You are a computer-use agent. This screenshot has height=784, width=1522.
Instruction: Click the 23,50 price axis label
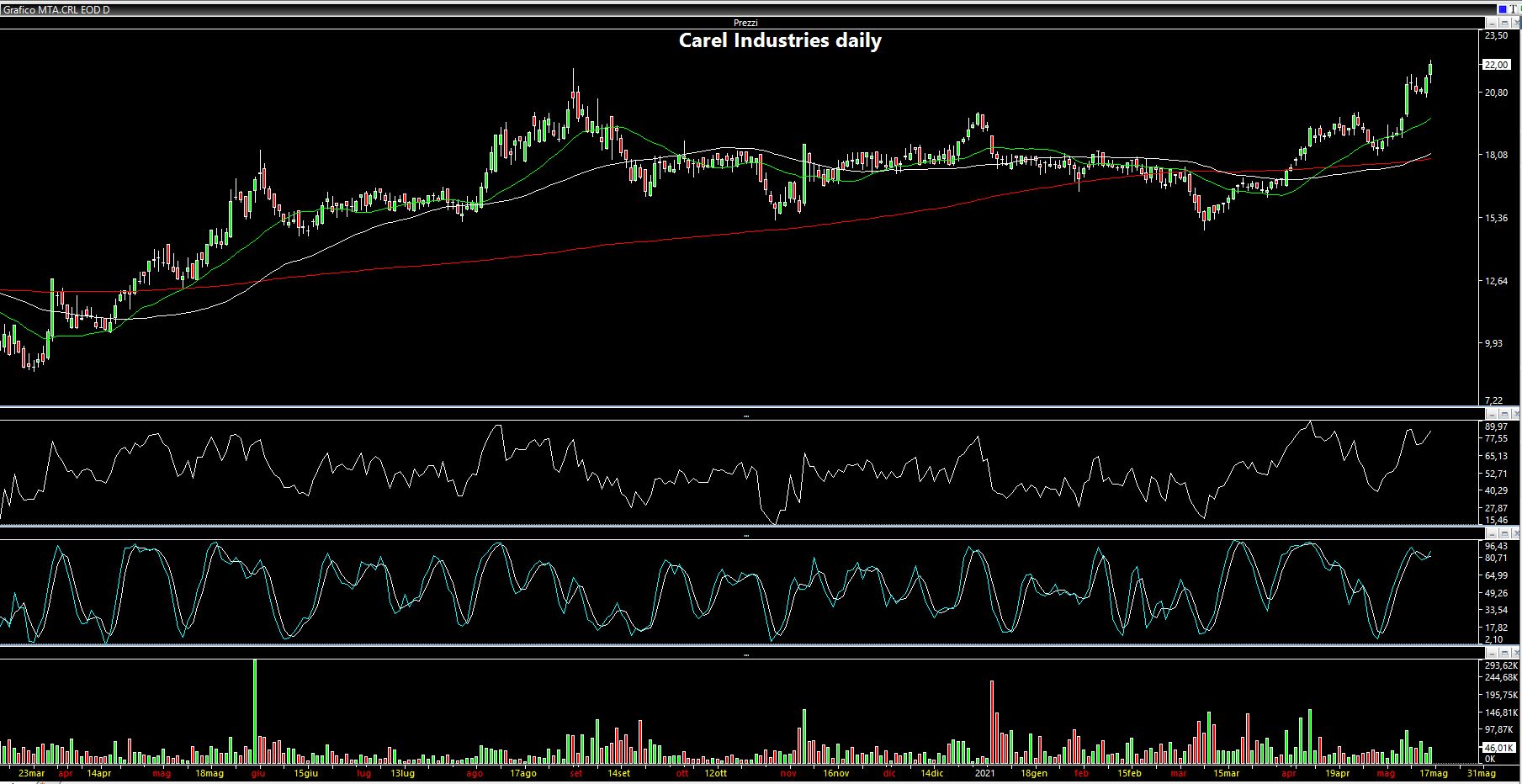(x=1497, y=36)
